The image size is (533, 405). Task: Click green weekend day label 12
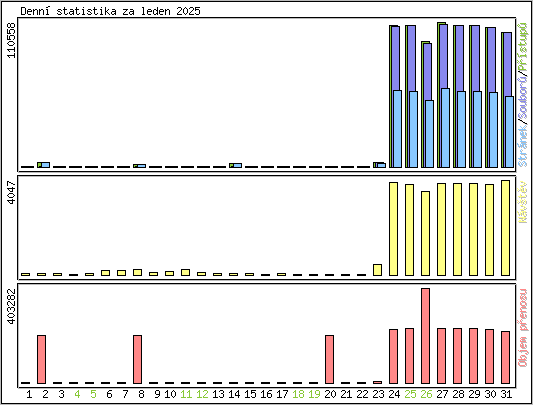[x=202, y=394]
